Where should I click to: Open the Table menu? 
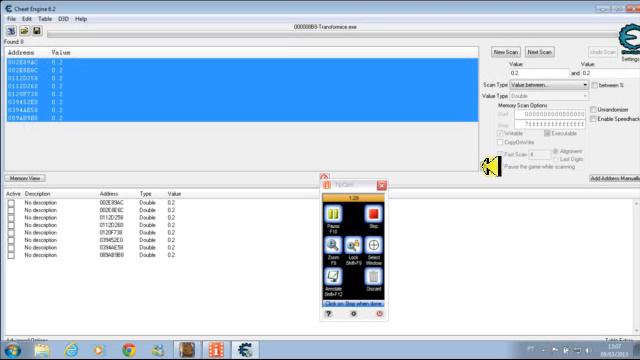point(45,19)
